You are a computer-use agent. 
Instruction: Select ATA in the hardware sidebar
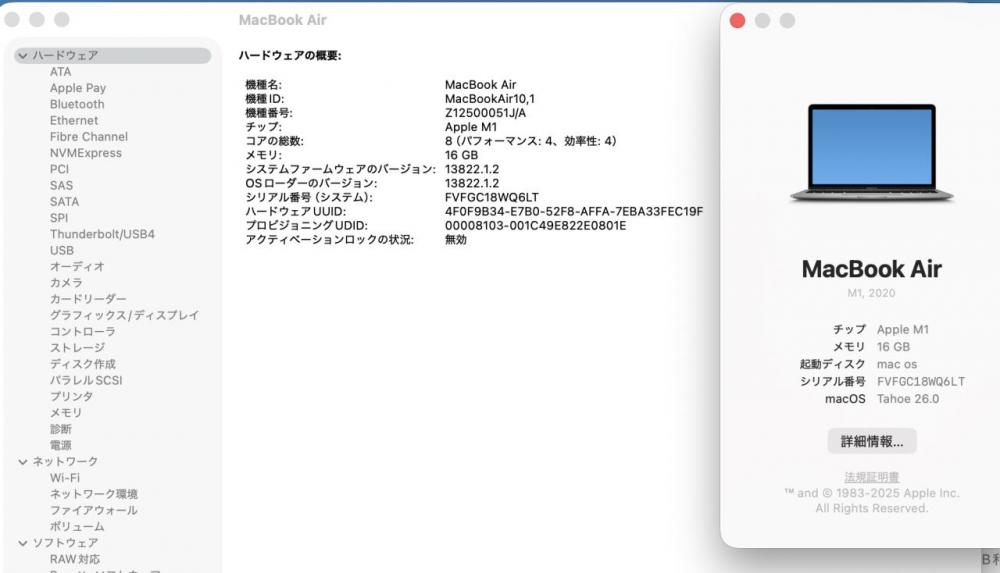click(61, 71)
